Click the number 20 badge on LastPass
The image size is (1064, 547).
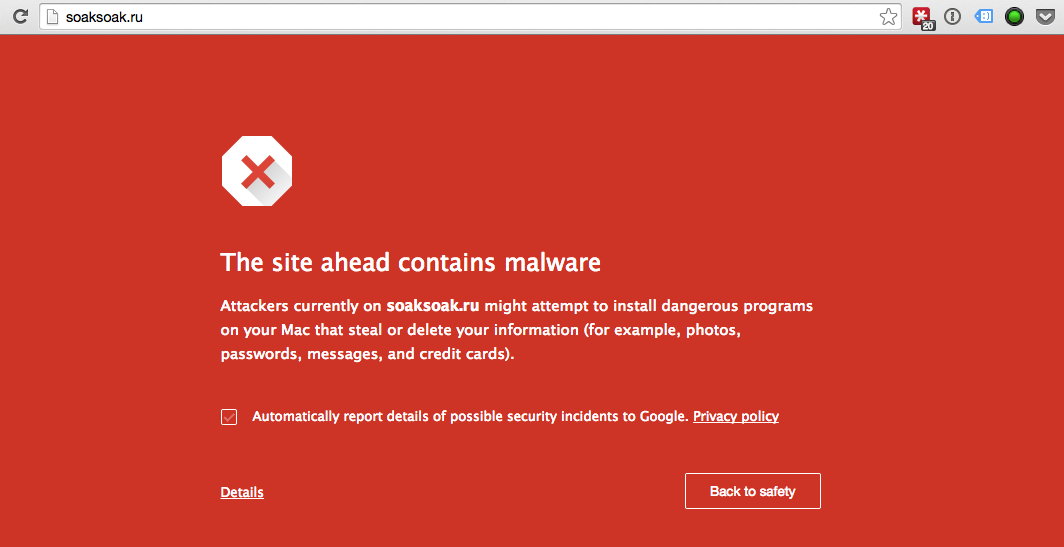pos(928,25)
